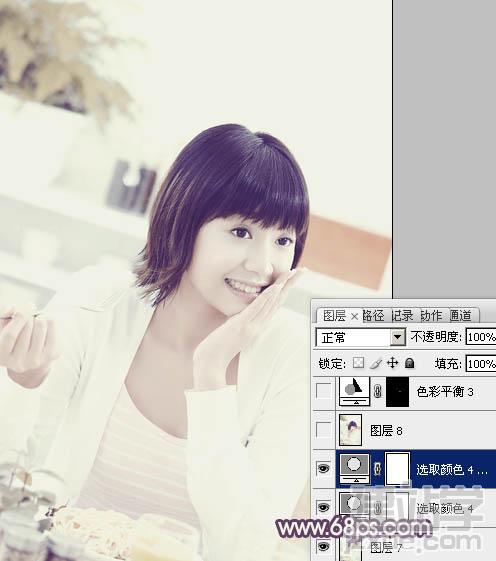Show the 色彩平衡 3 layer visibility
Image resolution: width=496 pixels, height=561 pixels.
324,391
